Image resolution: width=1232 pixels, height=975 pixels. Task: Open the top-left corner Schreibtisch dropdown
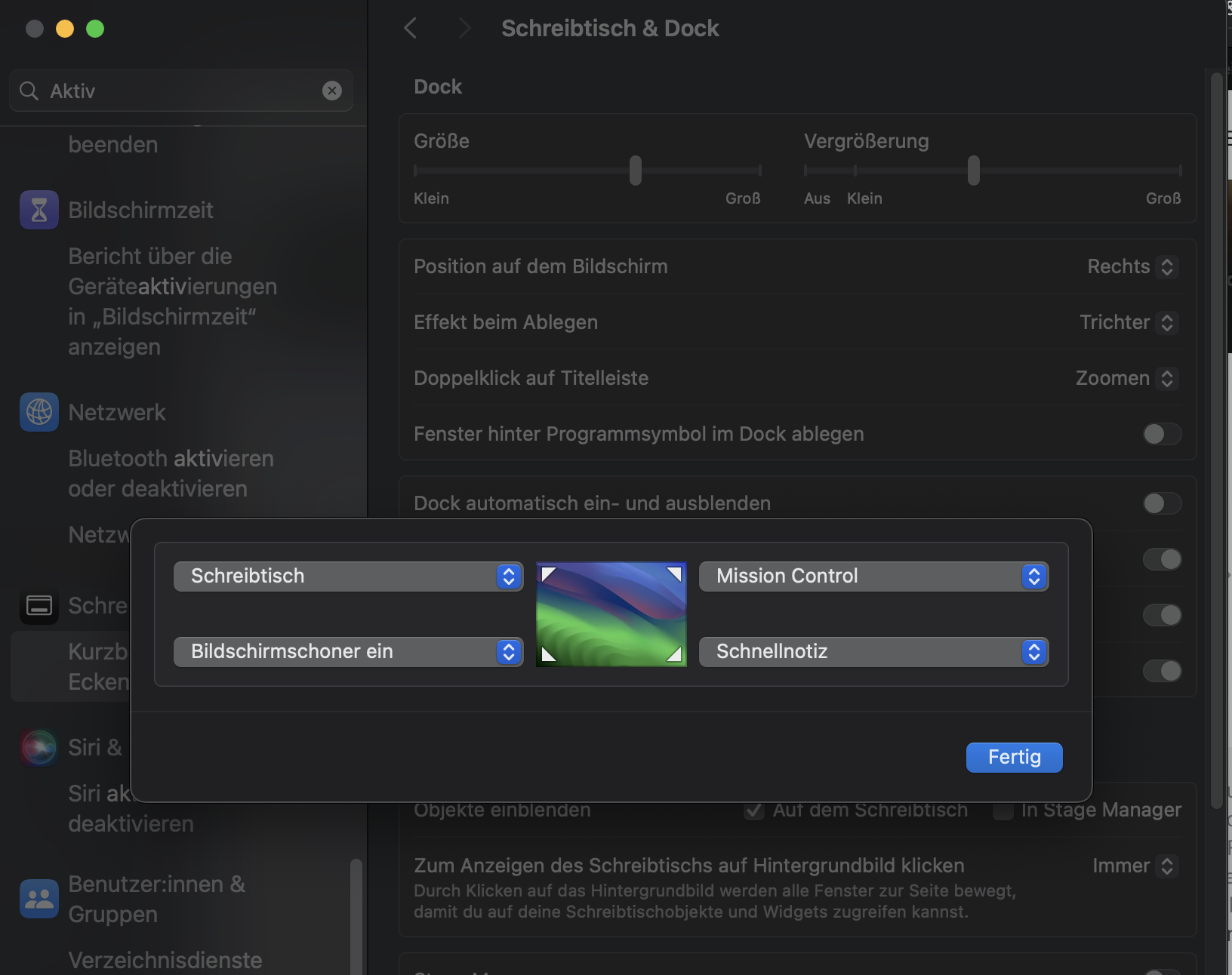pos(348,577)
